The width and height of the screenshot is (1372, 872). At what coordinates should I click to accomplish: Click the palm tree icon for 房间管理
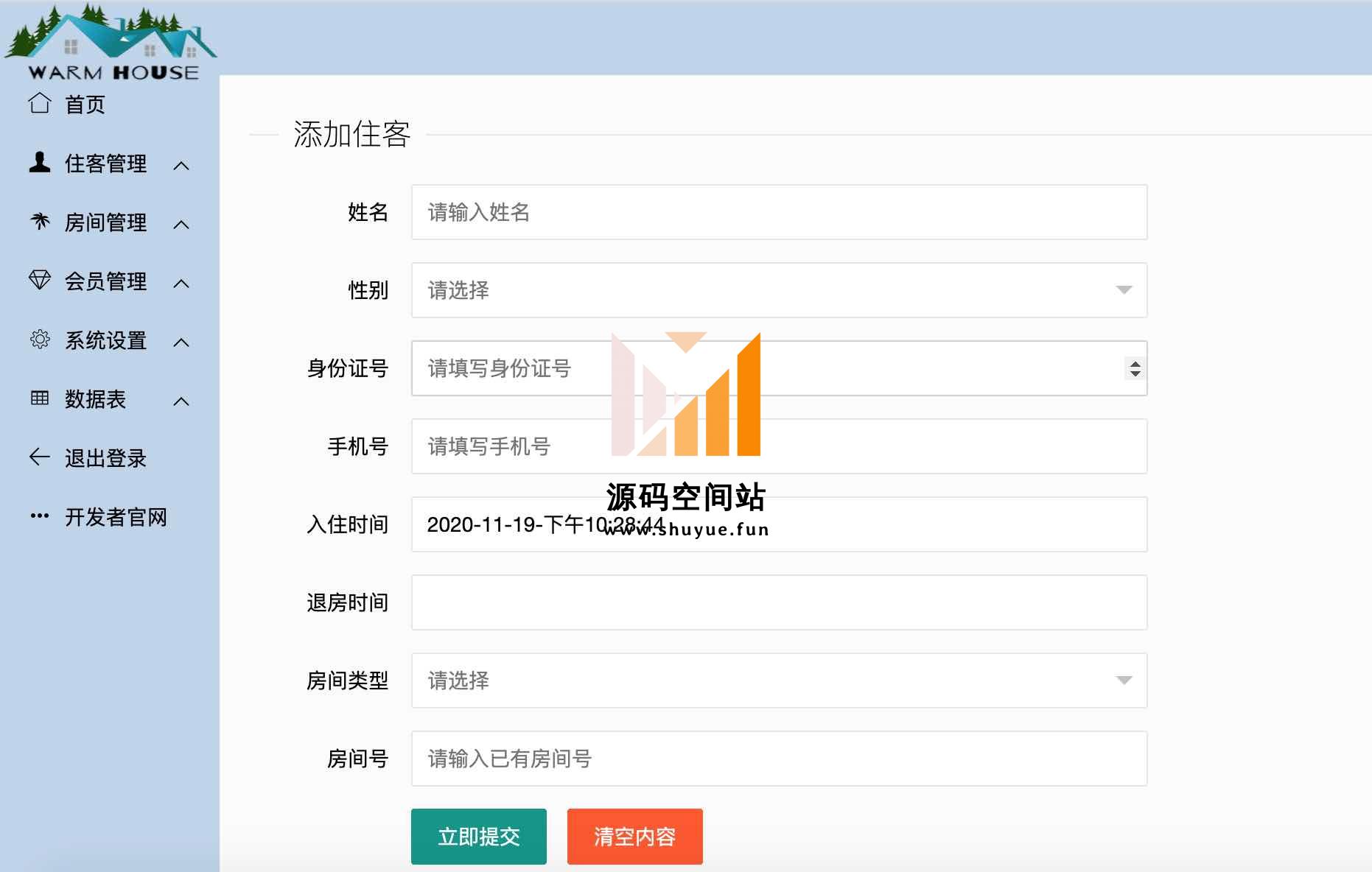pos(40,221)
